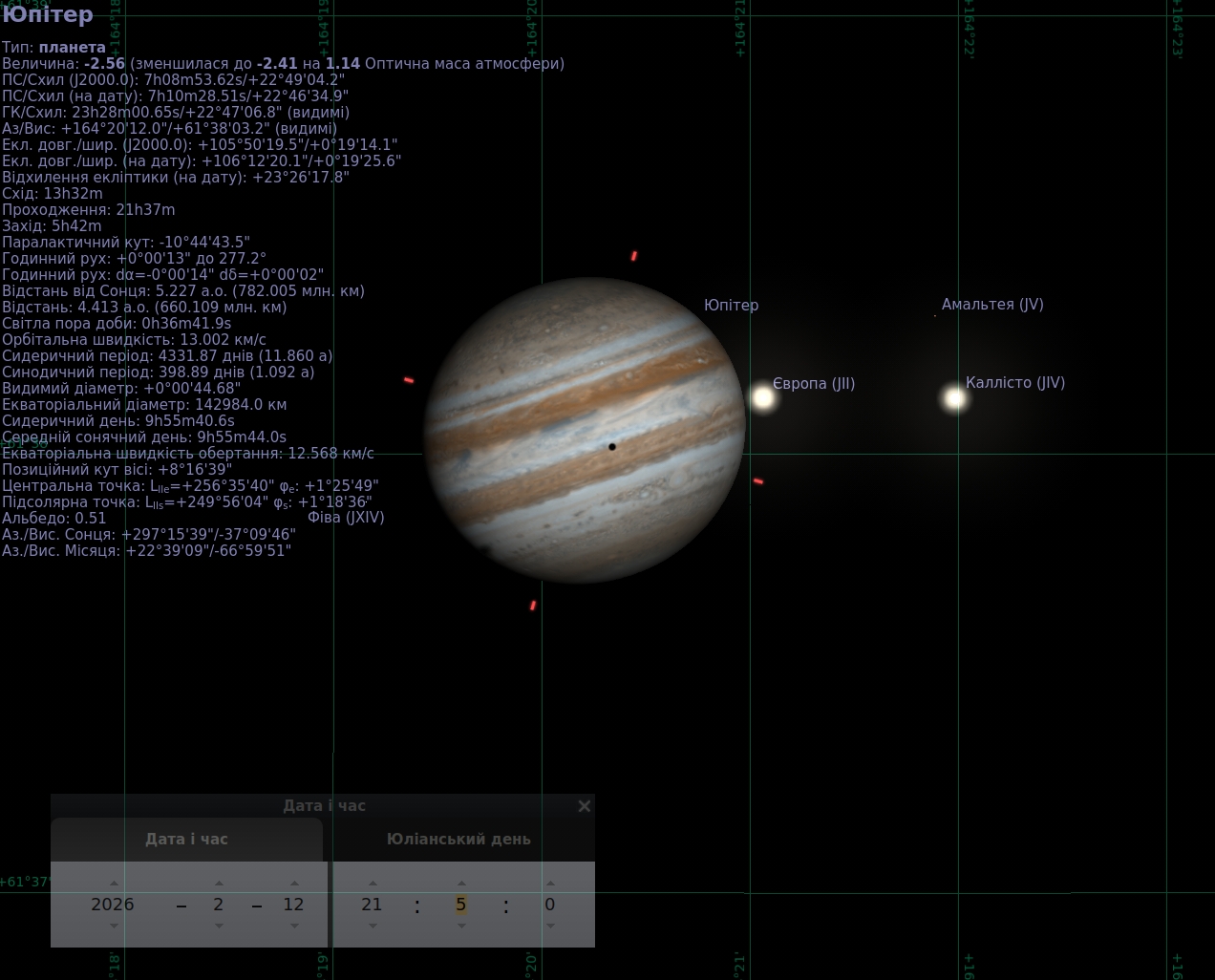Screen dimensions: 1215x980
Task: Select the Каллісто (JIV) moon
Action: tap(954, 398)
